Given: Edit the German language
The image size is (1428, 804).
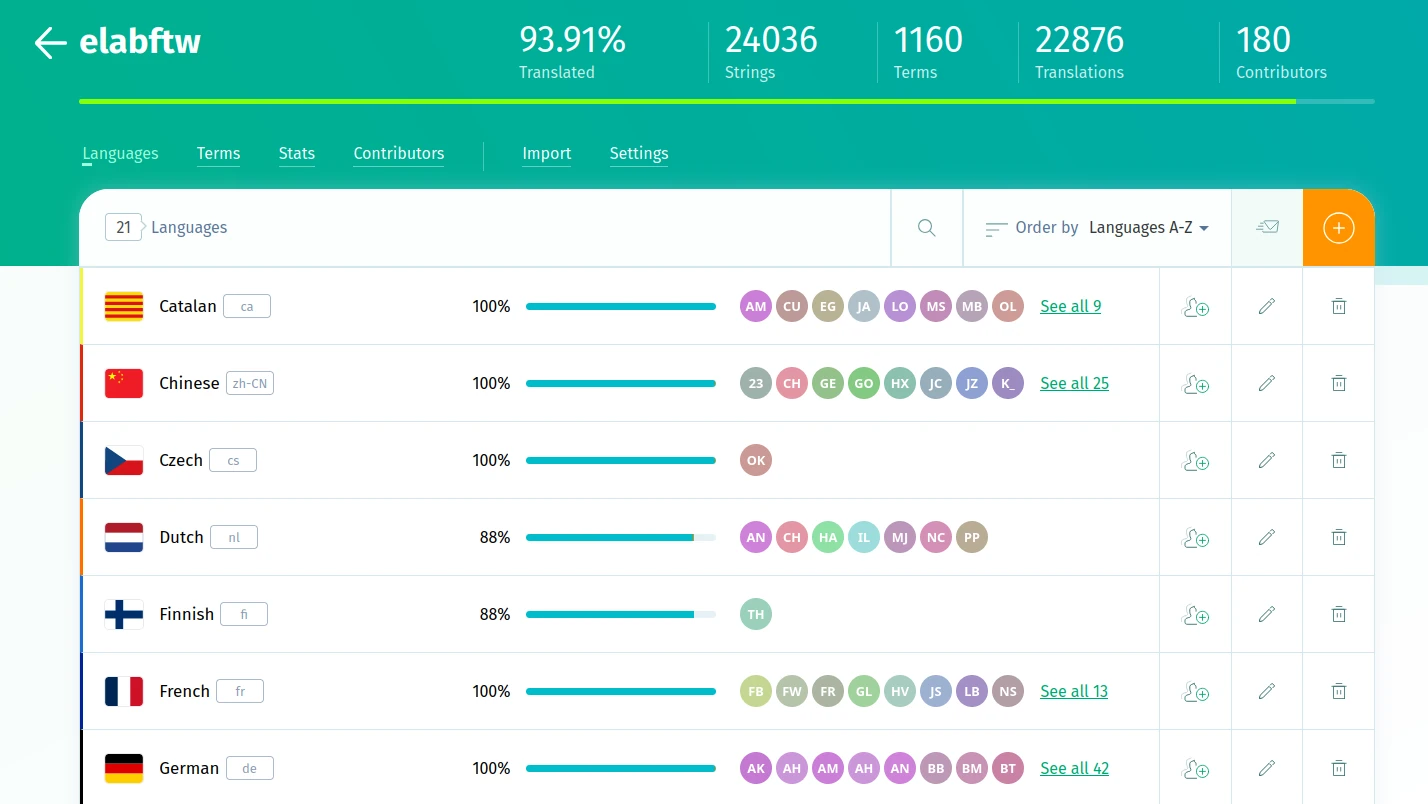Looking at the screenshot, I should (1267, 768).
